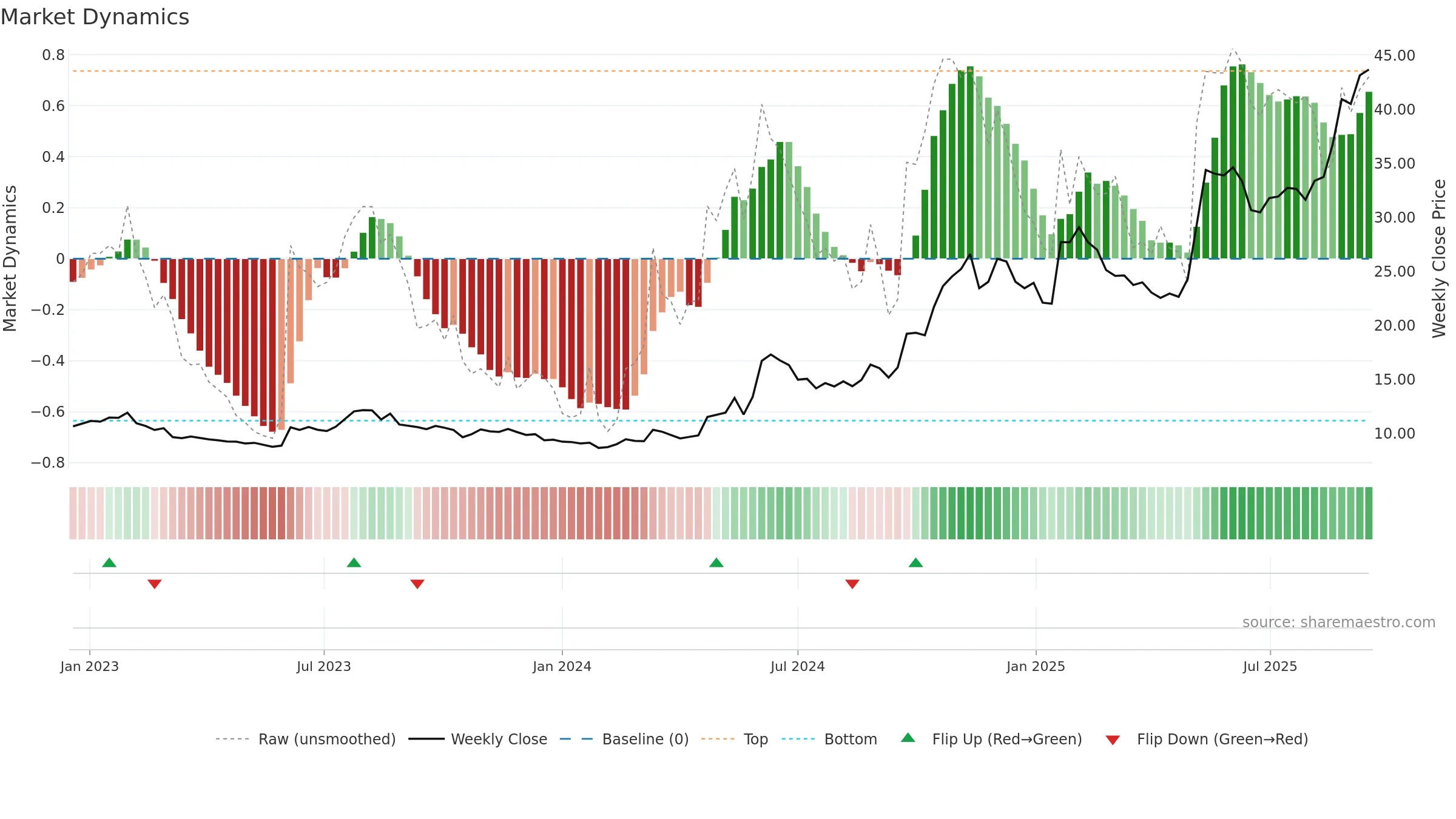Click the 0.2 left axis tick label
Viewport: 1456px width, 819px height.
53,208
